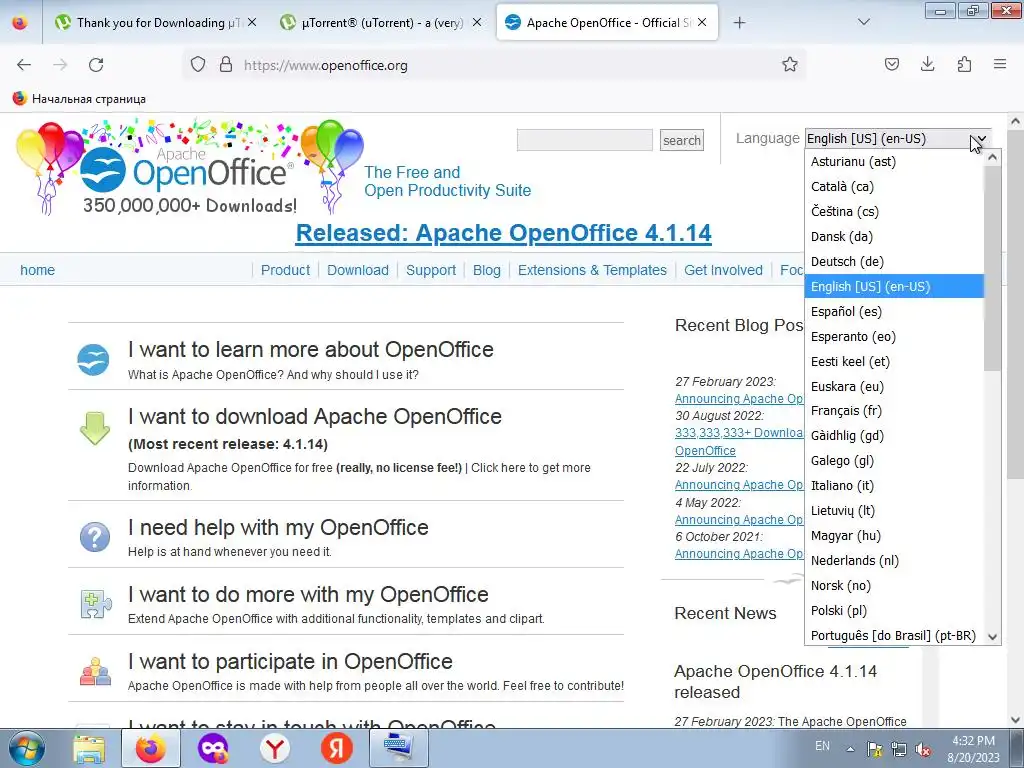Screen dimensions: 1024x768
Task: Select Dansk (da) language
Action: pyautogui.click(x=894, y=236)
